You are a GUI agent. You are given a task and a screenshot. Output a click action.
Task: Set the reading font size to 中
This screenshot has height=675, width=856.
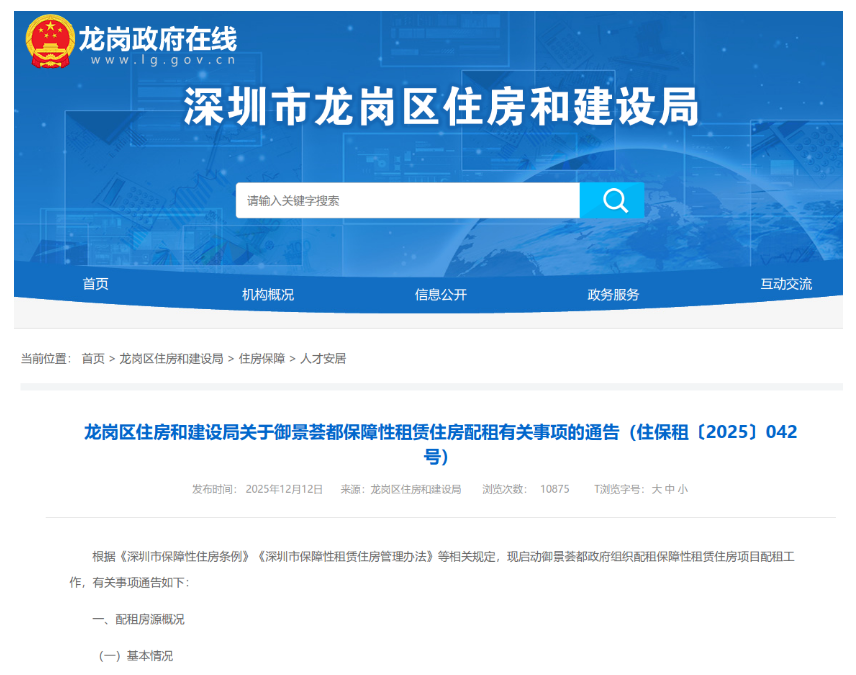point(670,489)
